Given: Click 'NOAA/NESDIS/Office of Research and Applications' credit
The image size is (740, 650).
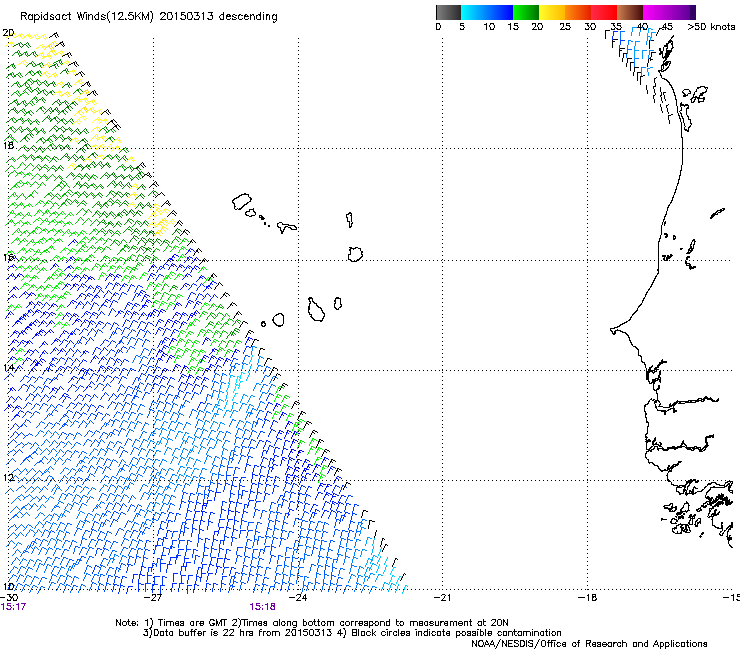Looking at the screenshot, I should pyautogui.click(x=589, y=644).
